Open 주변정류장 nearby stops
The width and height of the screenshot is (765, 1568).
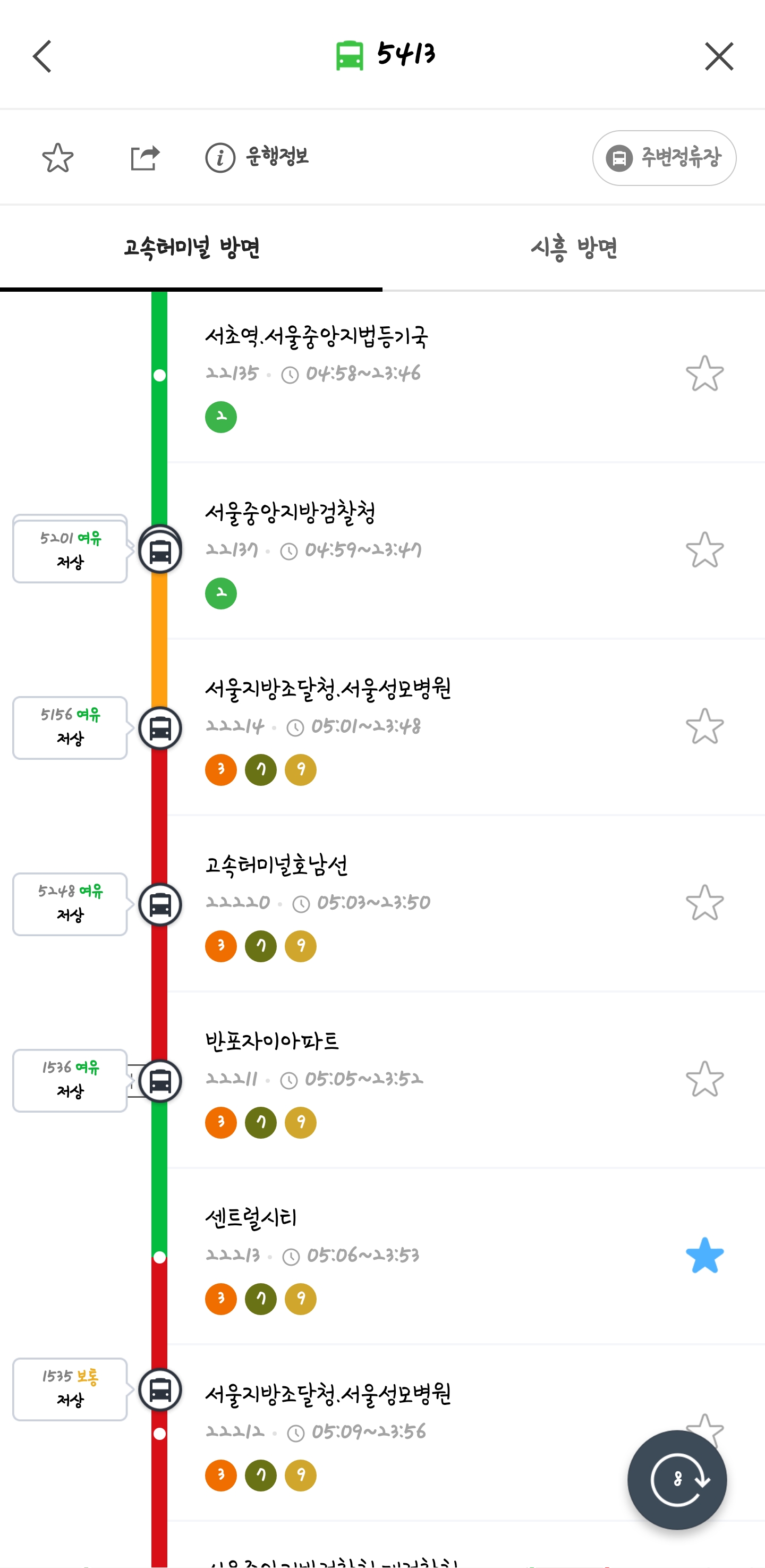pos(664,158)
